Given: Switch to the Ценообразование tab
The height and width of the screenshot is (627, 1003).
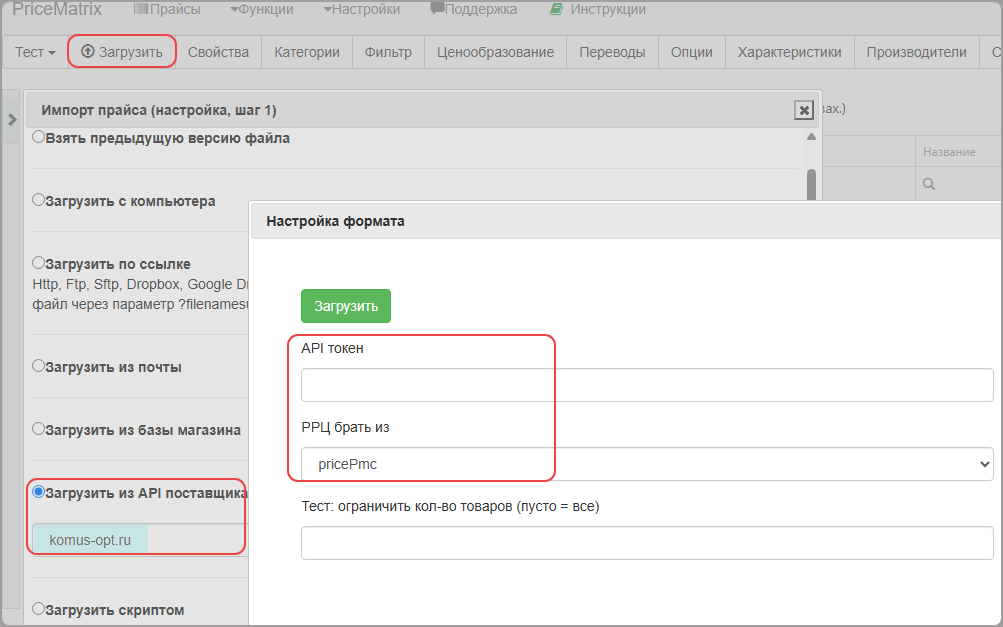Looking at the screenshot, I should click(495, 52).
